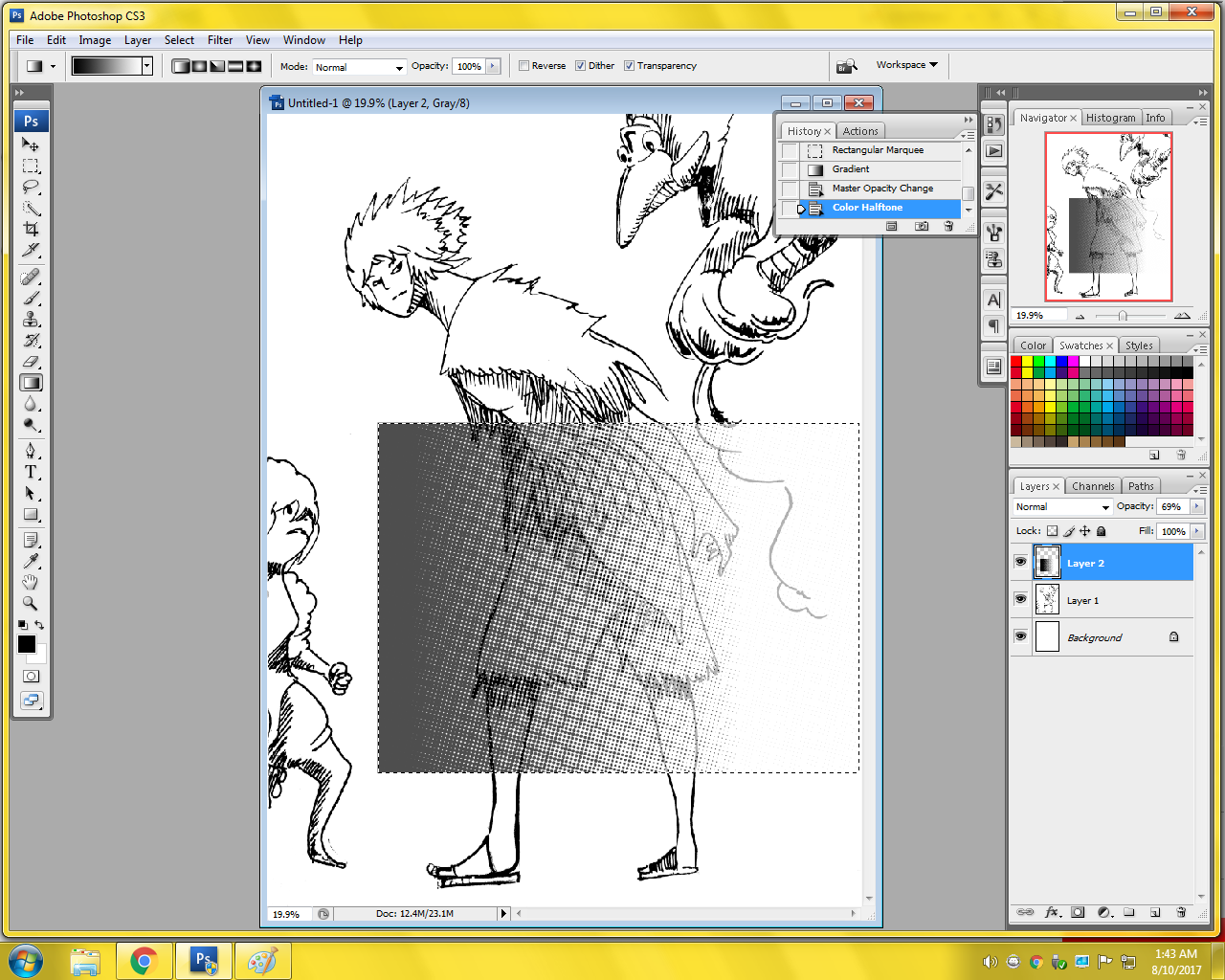
Task: Select the Rectangle shape tool
Action: tap(31, 514)
